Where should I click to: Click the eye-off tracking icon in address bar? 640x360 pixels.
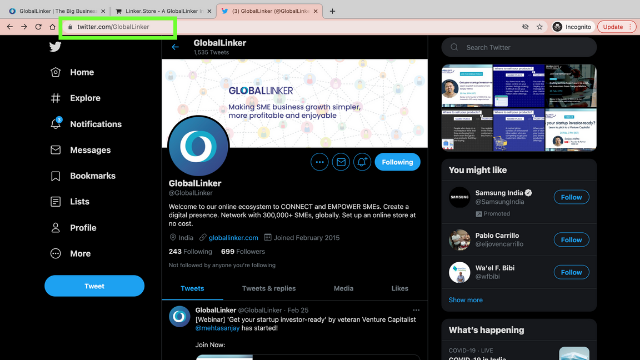coord(525,27)
